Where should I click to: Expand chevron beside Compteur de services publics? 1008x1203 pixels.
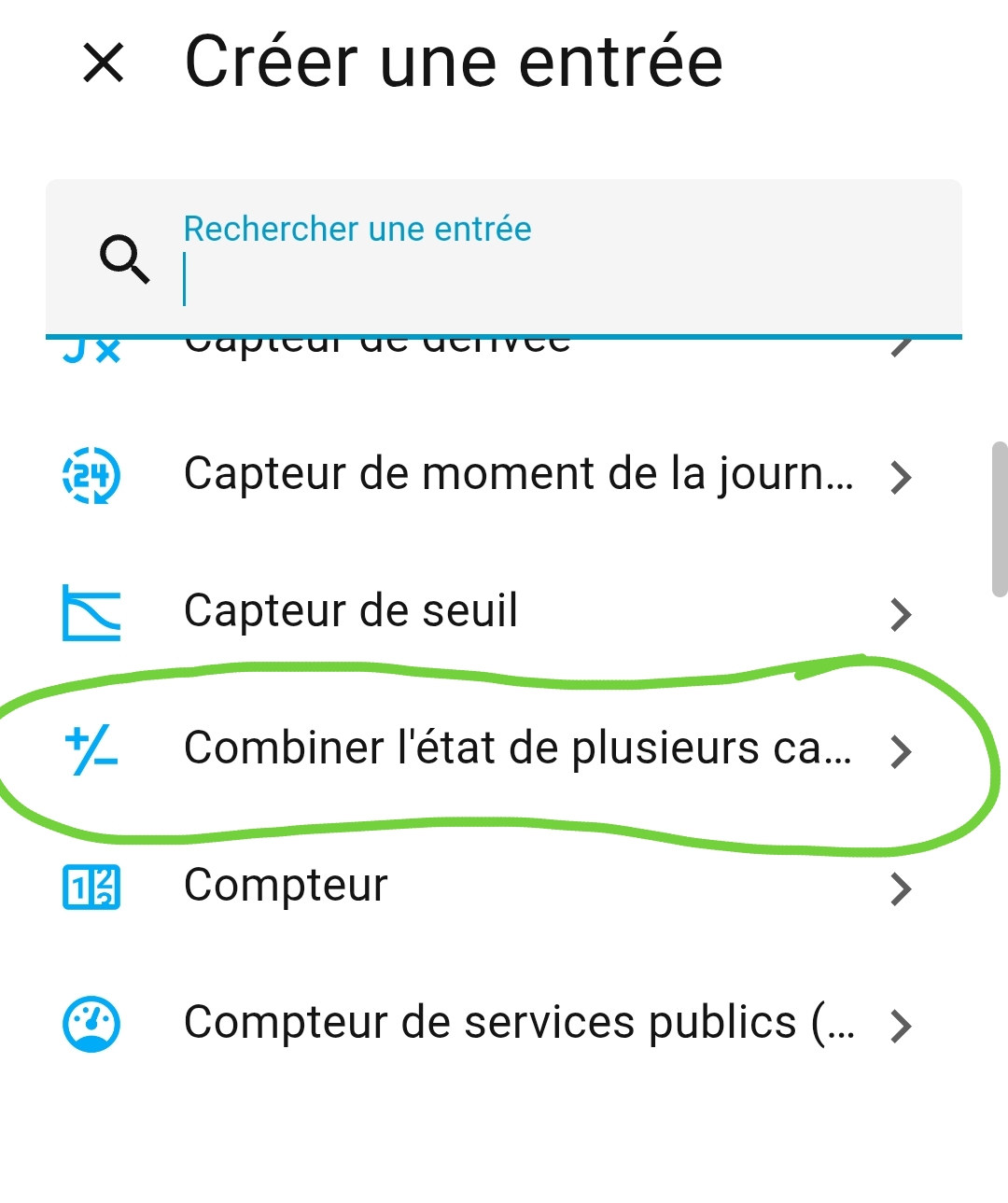(x=901, y=1026)
